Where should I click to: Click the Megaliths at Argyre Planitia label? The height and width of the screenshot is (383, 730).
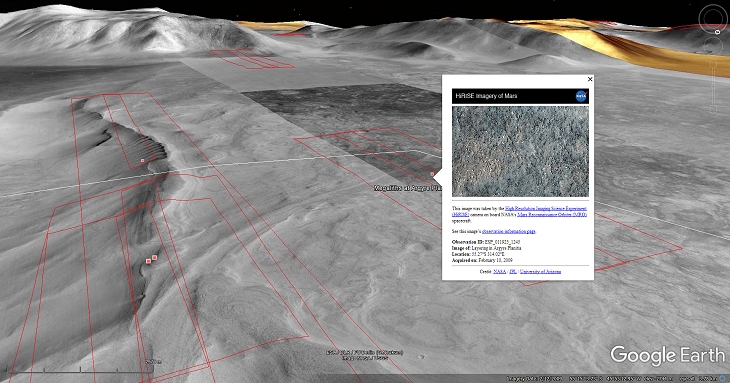408,188
